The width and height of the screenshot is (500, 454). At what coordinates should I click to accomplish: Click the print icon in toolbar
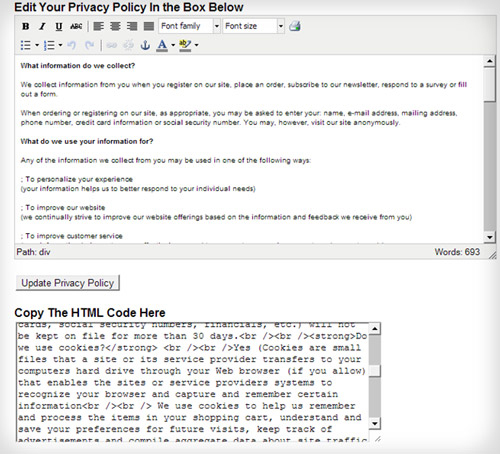coord(295,26)
